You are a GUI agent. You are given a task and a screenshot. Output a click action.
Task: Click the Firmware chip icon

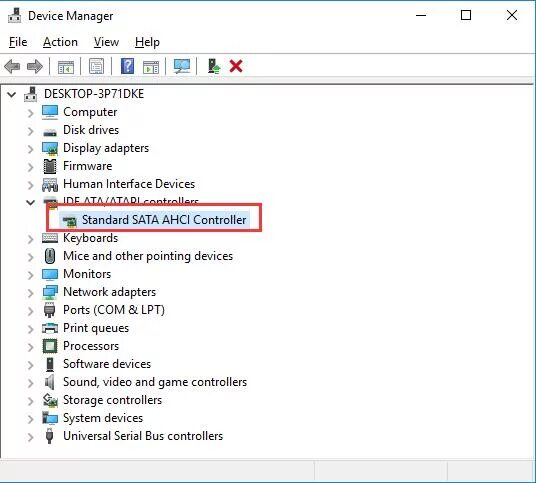click(50, 166)
